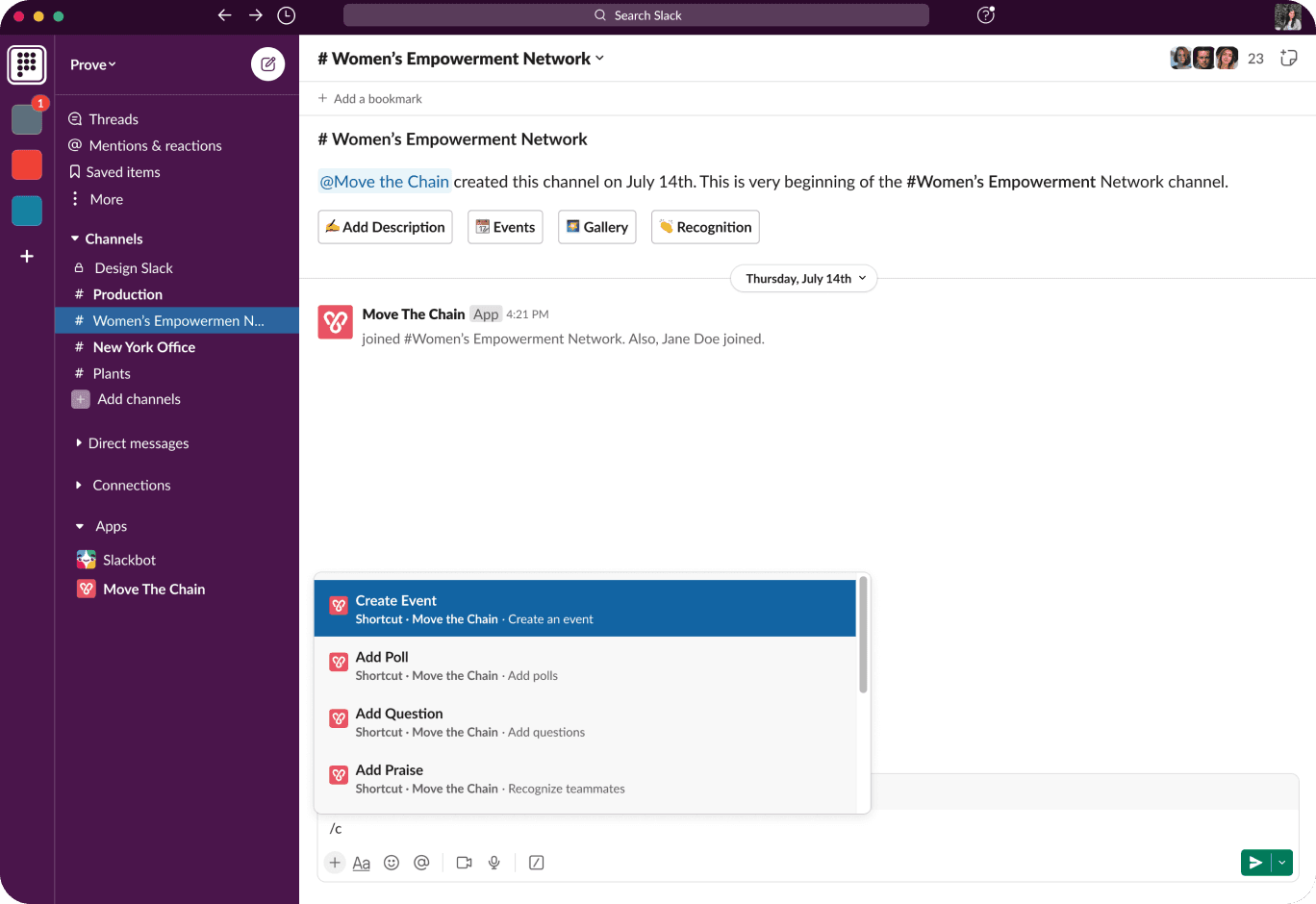This screenshot has width=1316, height=904.
Task: Click the Gallery button
Action: [x=597, y=227]
